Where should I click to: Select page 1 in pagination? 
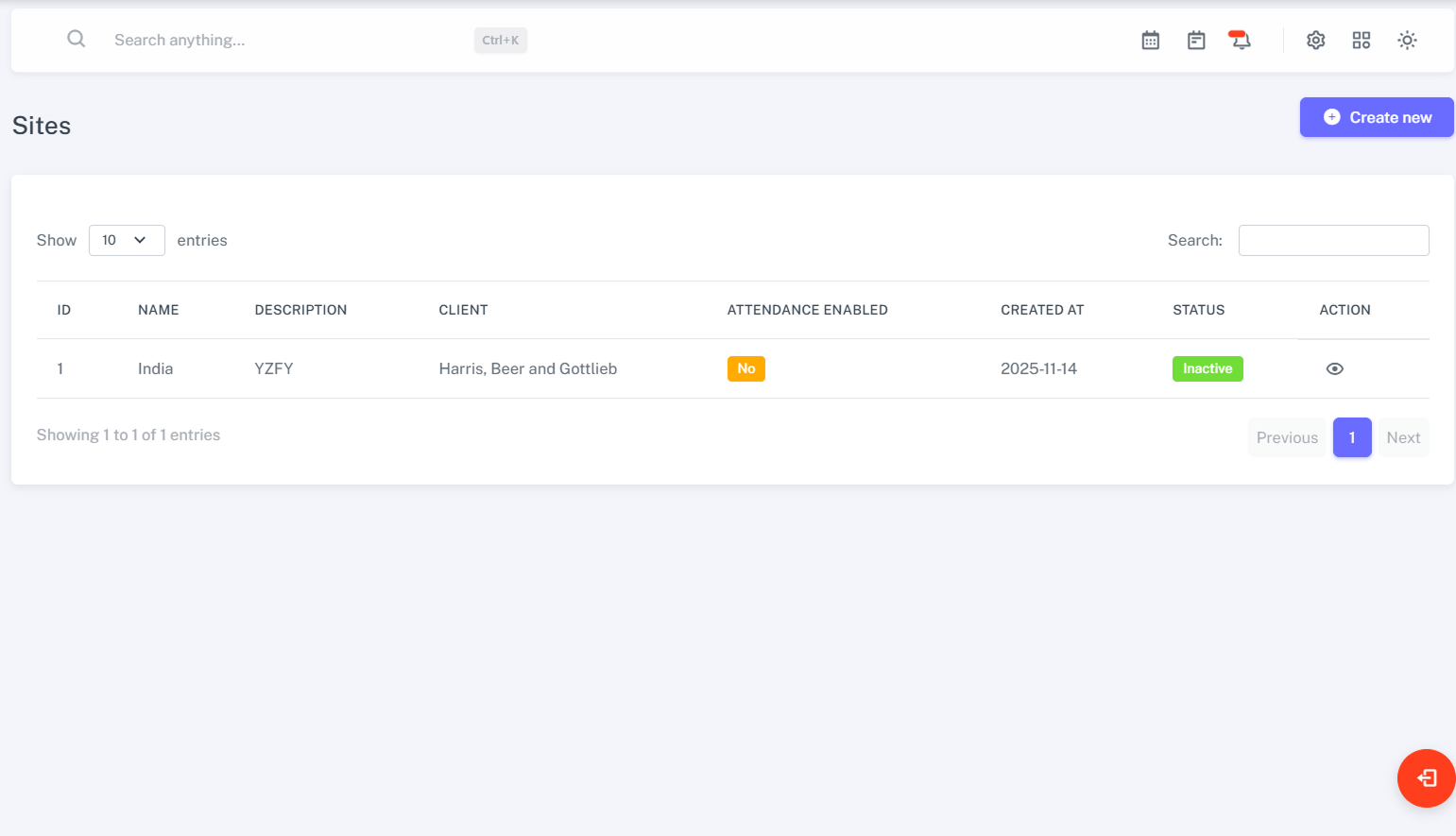pyautogui.click(x=1351, y=437)
